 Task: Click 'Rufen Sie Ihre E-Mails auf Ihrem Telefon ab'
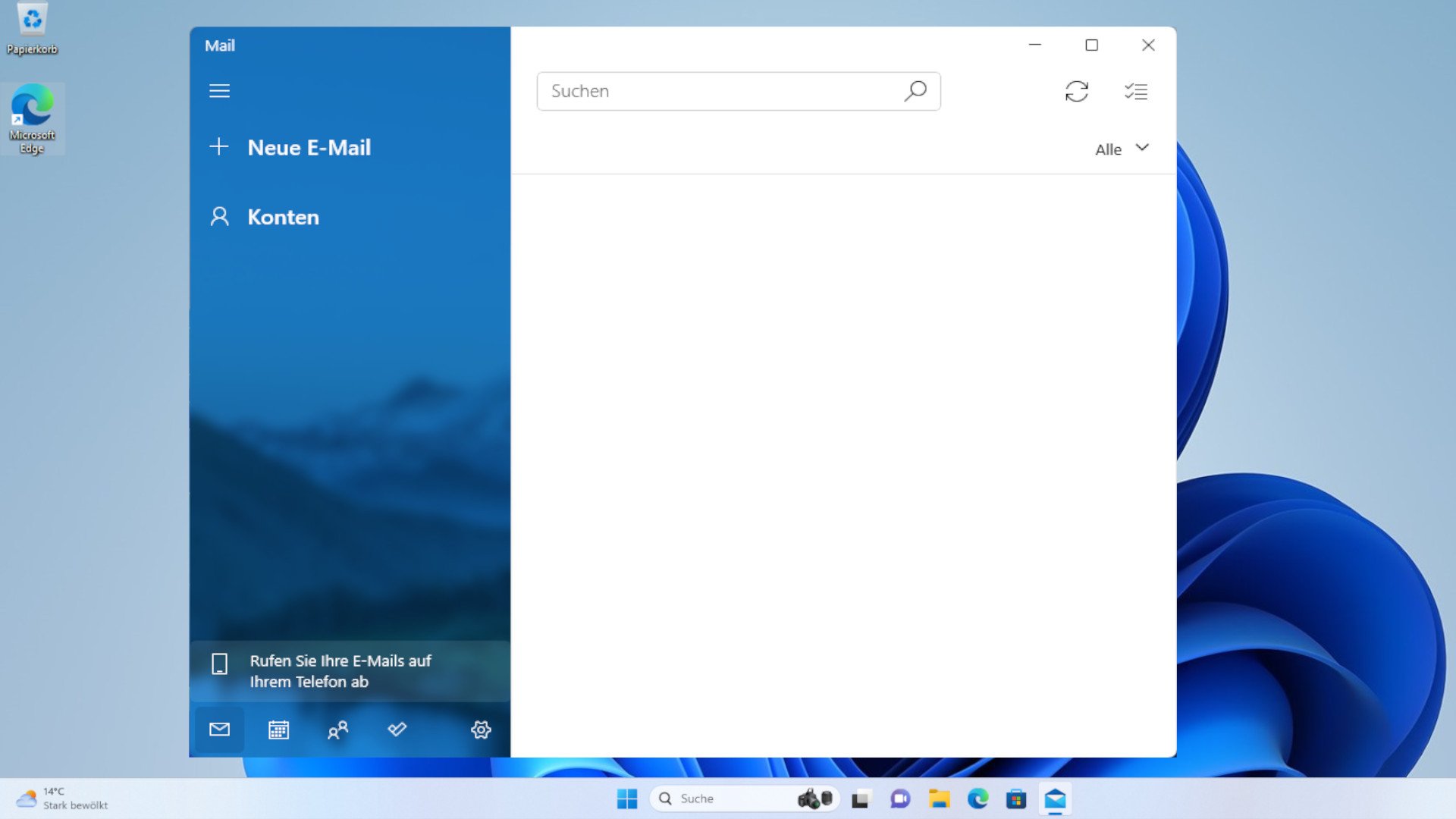[340, 671]
